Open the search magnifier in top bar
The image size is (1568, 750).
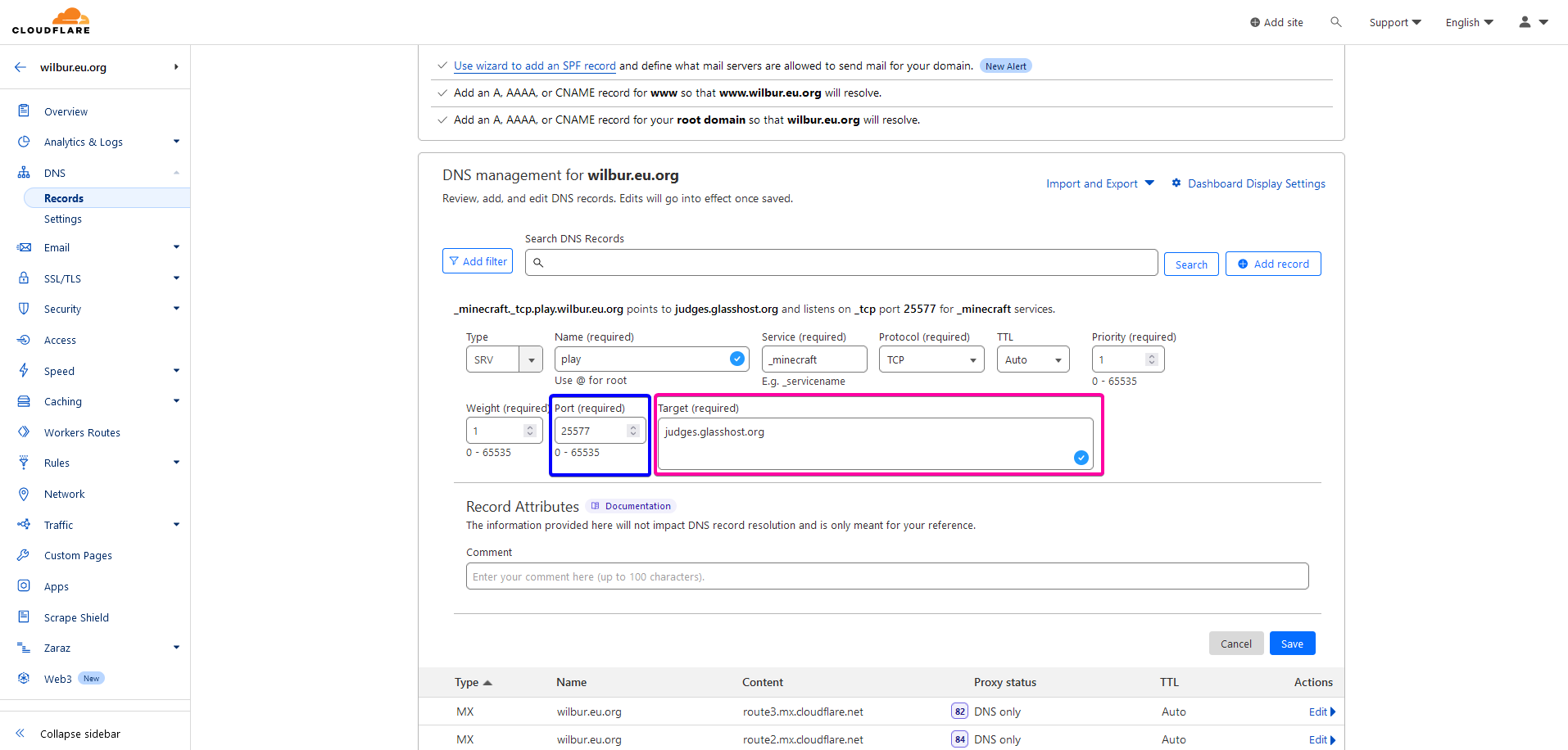click(1336, 22)
